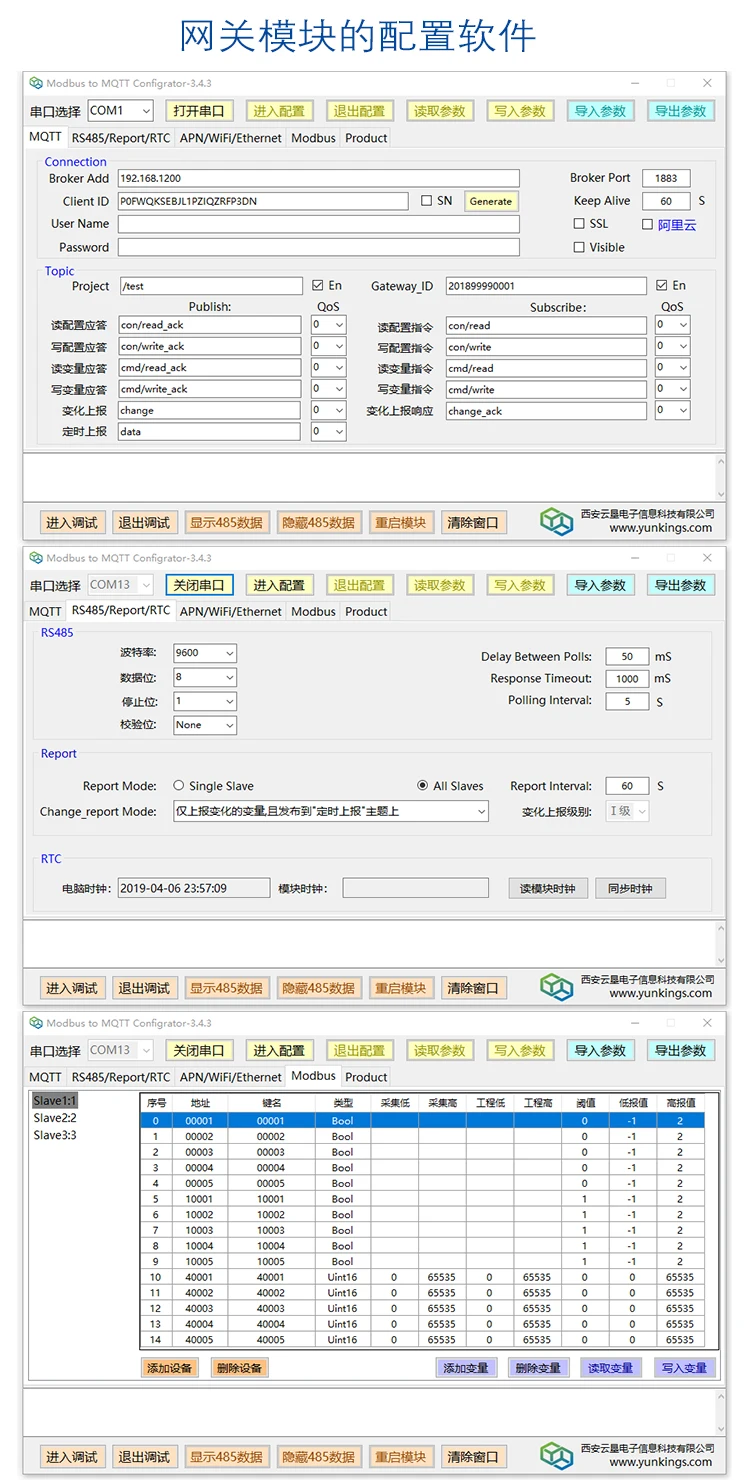
Task: Open the 停止位 stop bits dropdown
Action: click(205, 701)
